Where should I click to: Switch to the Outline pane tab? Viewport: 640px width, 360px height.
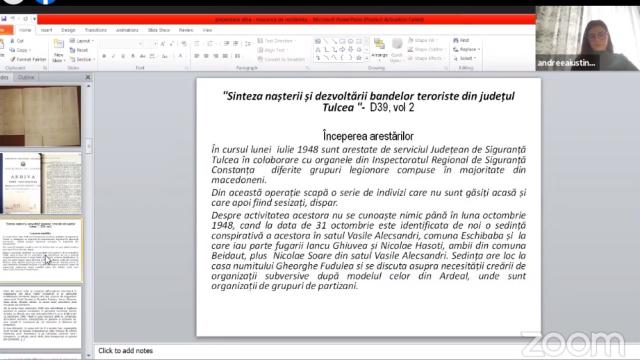tap(26, 77)
